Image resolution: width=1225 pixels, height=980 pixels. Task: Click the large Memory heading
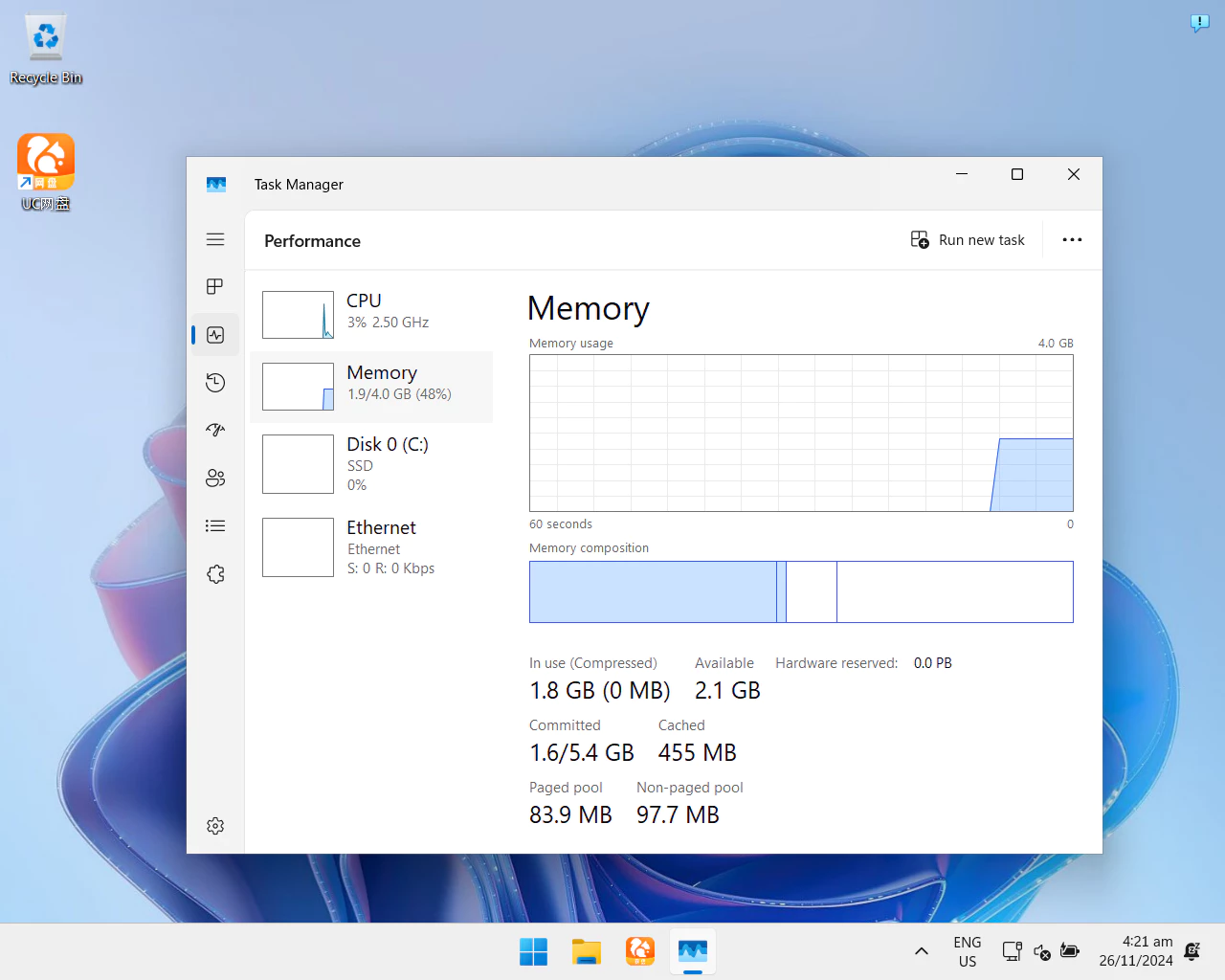589,308
